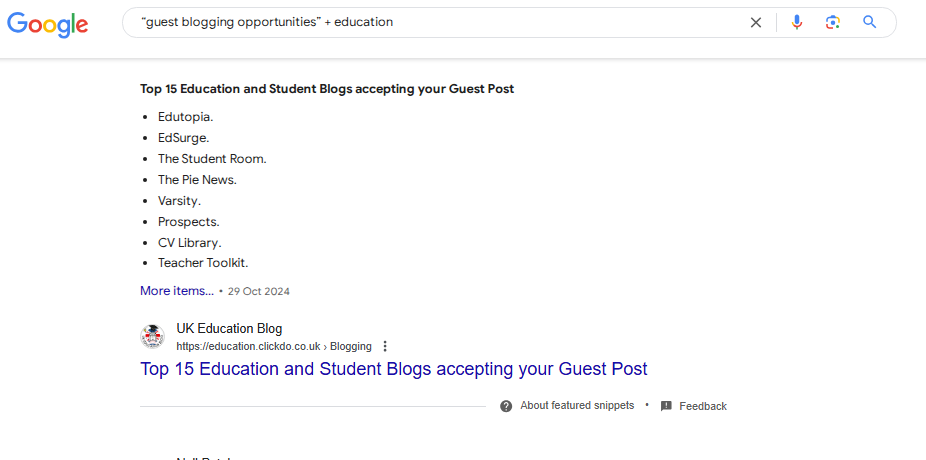The height and width of the screenshot is (460, 926).
Task: Select the 29 Oct 2024 date text
Action: (259, 292)
